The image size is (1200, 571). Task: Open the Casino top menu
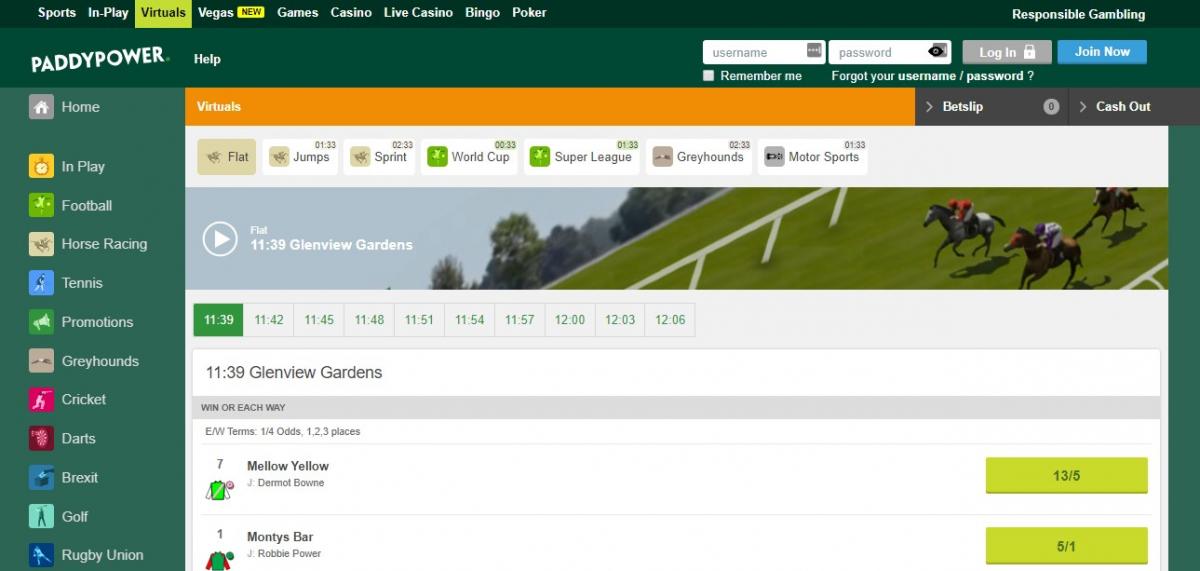pos(351,13)
